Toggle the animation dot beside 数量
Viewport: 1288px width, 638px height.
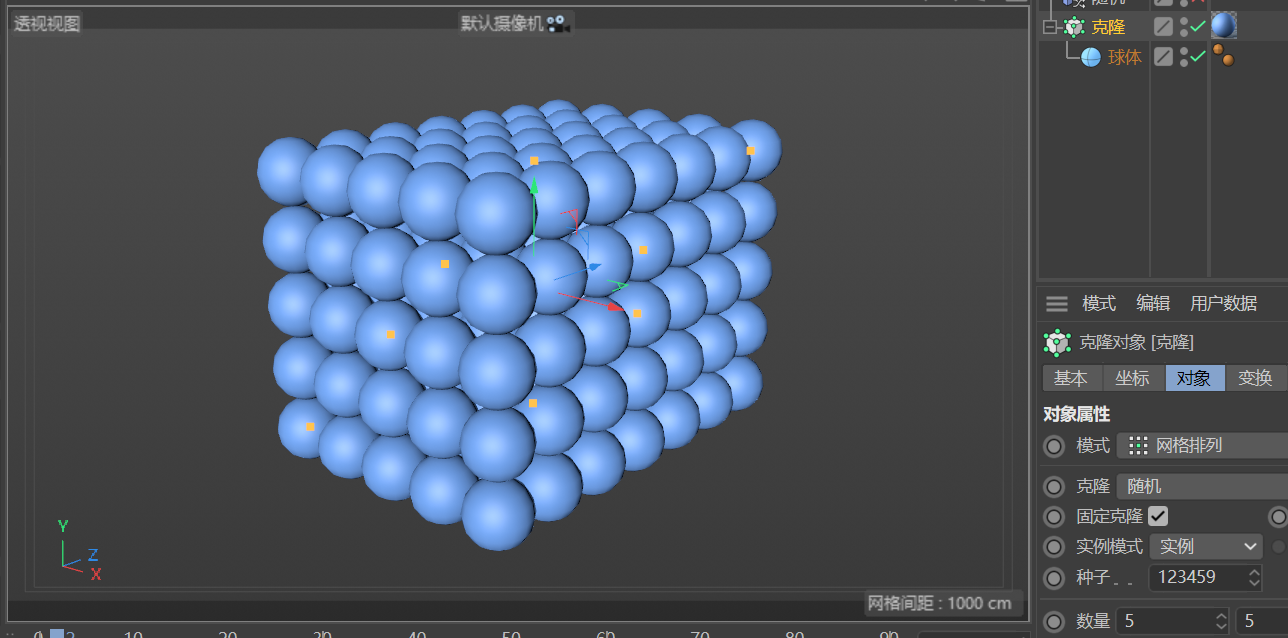[x=1054, y=621]
